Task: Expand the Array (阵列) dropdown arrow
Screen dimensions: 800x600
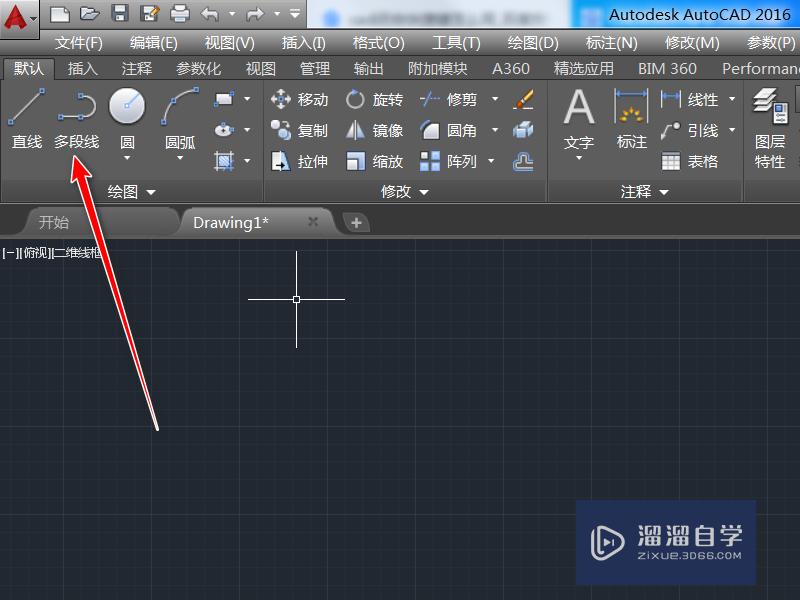Action: coord(491,161)
